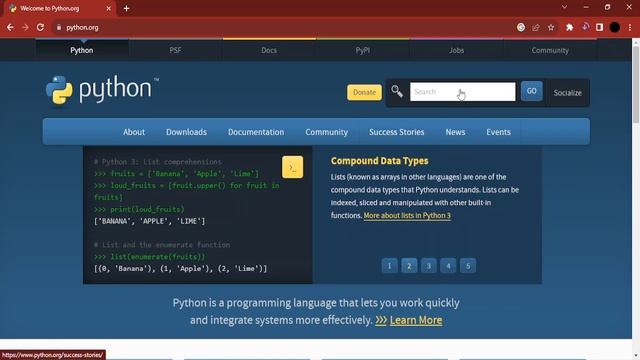
Task: Bookmark this page with the star icon
Action: click(551, 27)
